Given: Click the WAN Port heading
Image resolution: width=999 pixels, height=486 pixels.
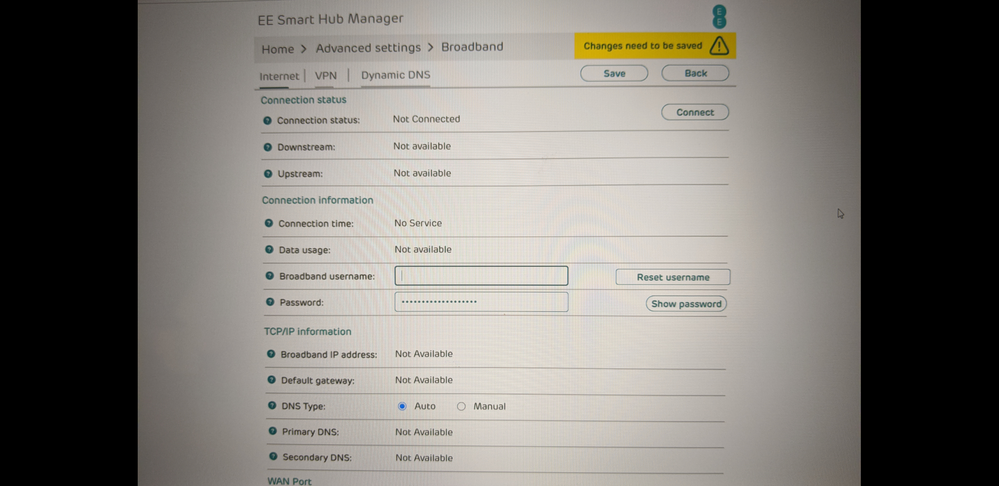Looking at the screenshot, I should click(289, 482).
